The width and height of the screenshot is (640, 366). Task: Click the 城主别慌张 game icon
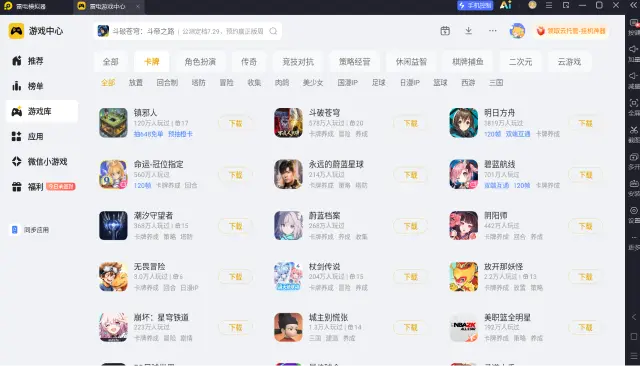288,327
